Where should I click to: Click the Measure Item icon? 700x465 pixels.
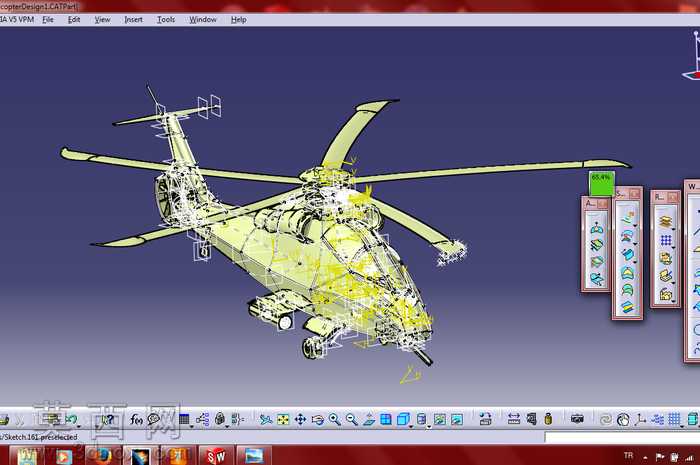531,419
